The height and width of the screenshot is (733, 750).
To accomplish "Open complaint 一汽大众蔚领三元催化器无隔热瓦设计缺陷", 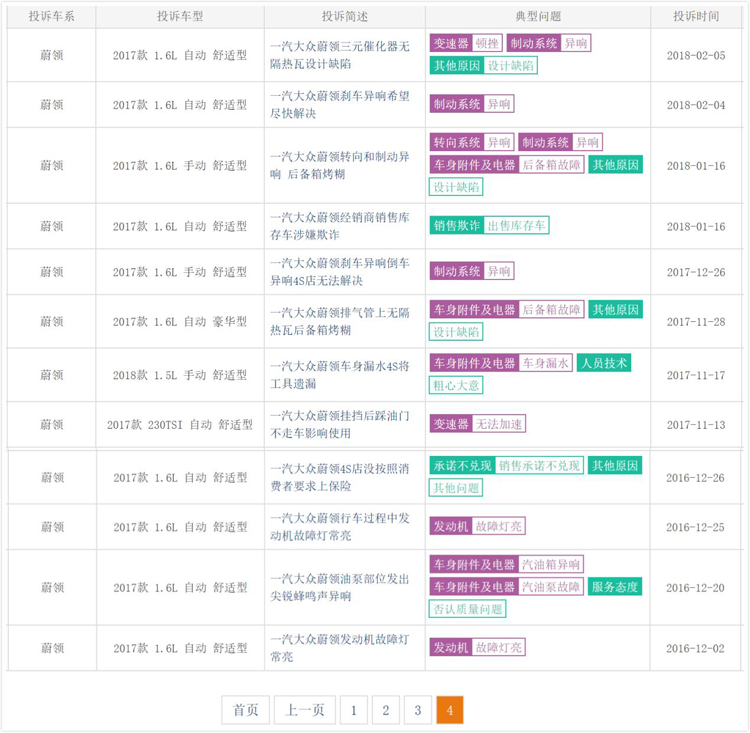I will pos(340,55).
